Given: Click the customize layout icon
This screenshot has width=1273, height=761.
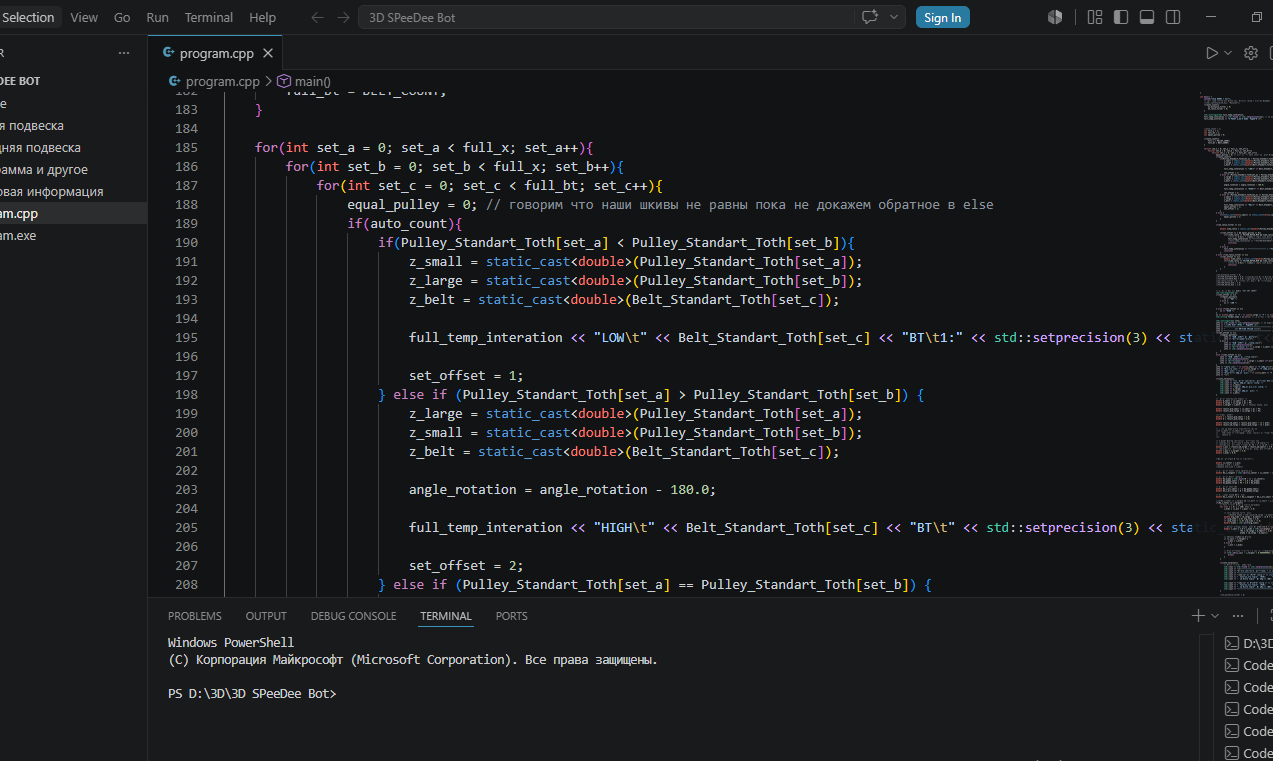Looking at the screenshot, I should click(x=1095, y=17).
